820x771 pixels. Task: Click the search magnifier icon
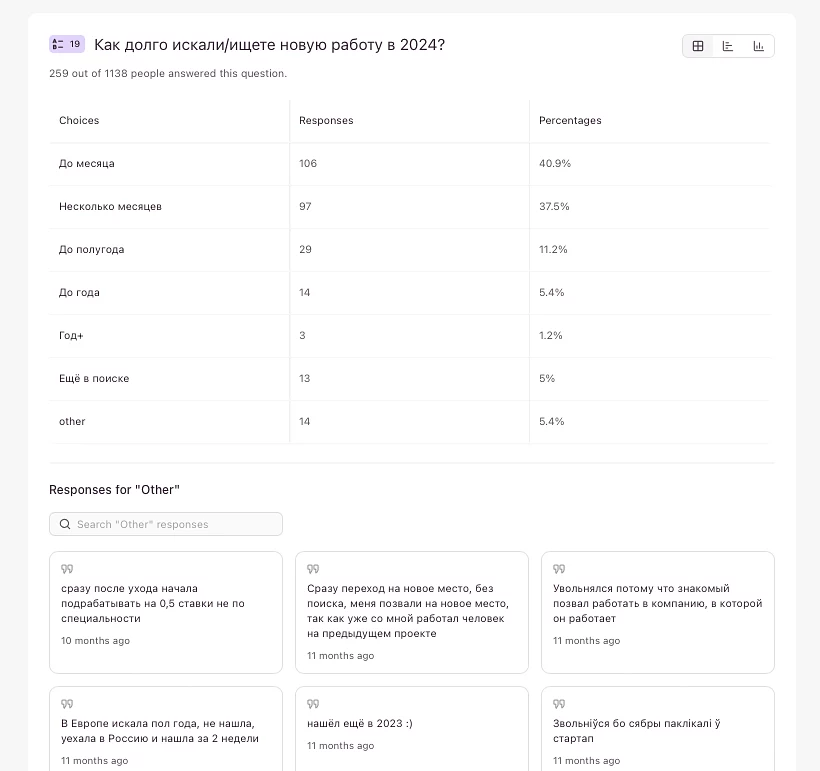(66, 524)
